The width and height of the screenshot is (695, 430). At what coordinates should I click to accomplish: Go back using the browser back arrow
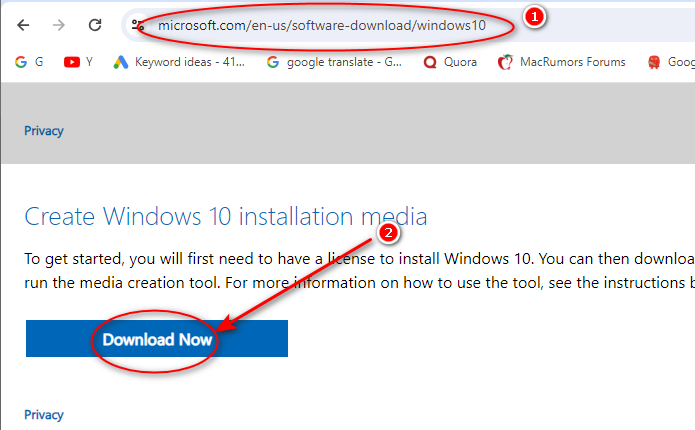(x=23, y=25)
